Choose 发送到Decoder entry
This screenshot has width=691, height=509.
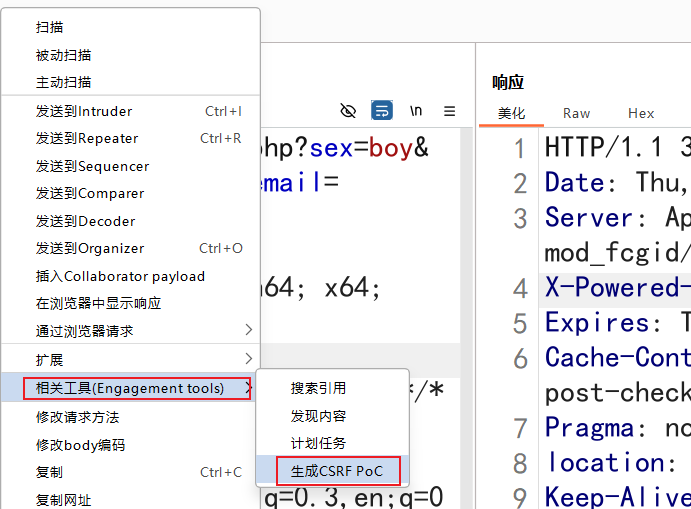click(130, 221)
